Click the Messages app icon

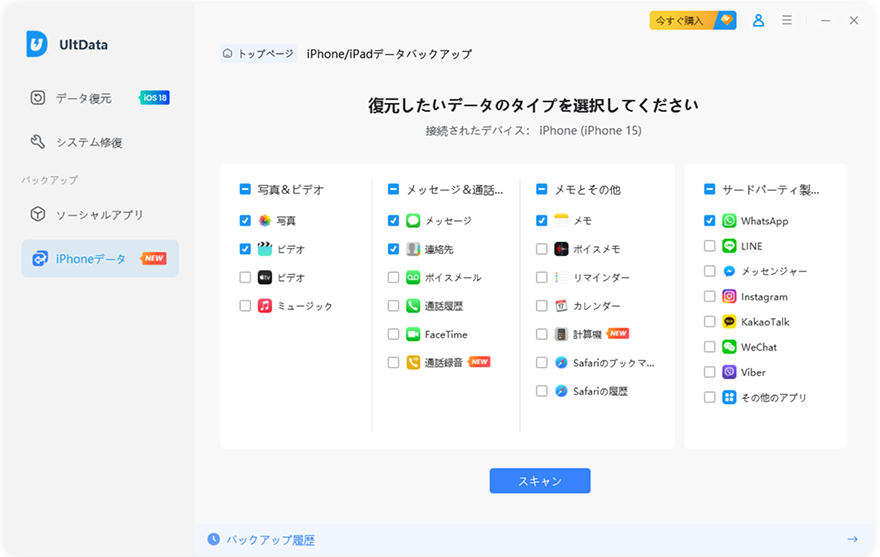click(413, 221)
